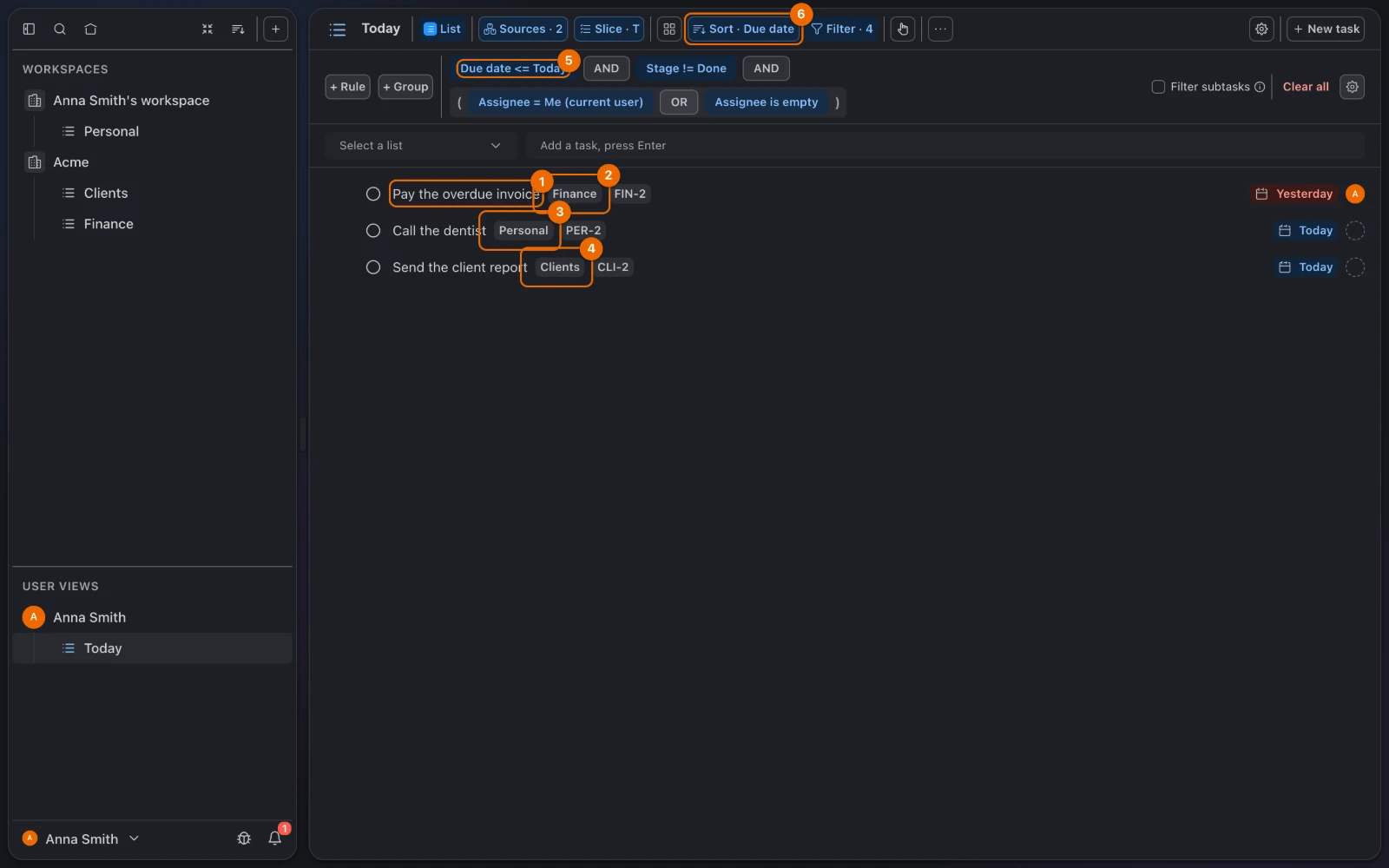1389x868 pixels.
Task: Open the notifications bell icon
Action: [x=275, y=838]
